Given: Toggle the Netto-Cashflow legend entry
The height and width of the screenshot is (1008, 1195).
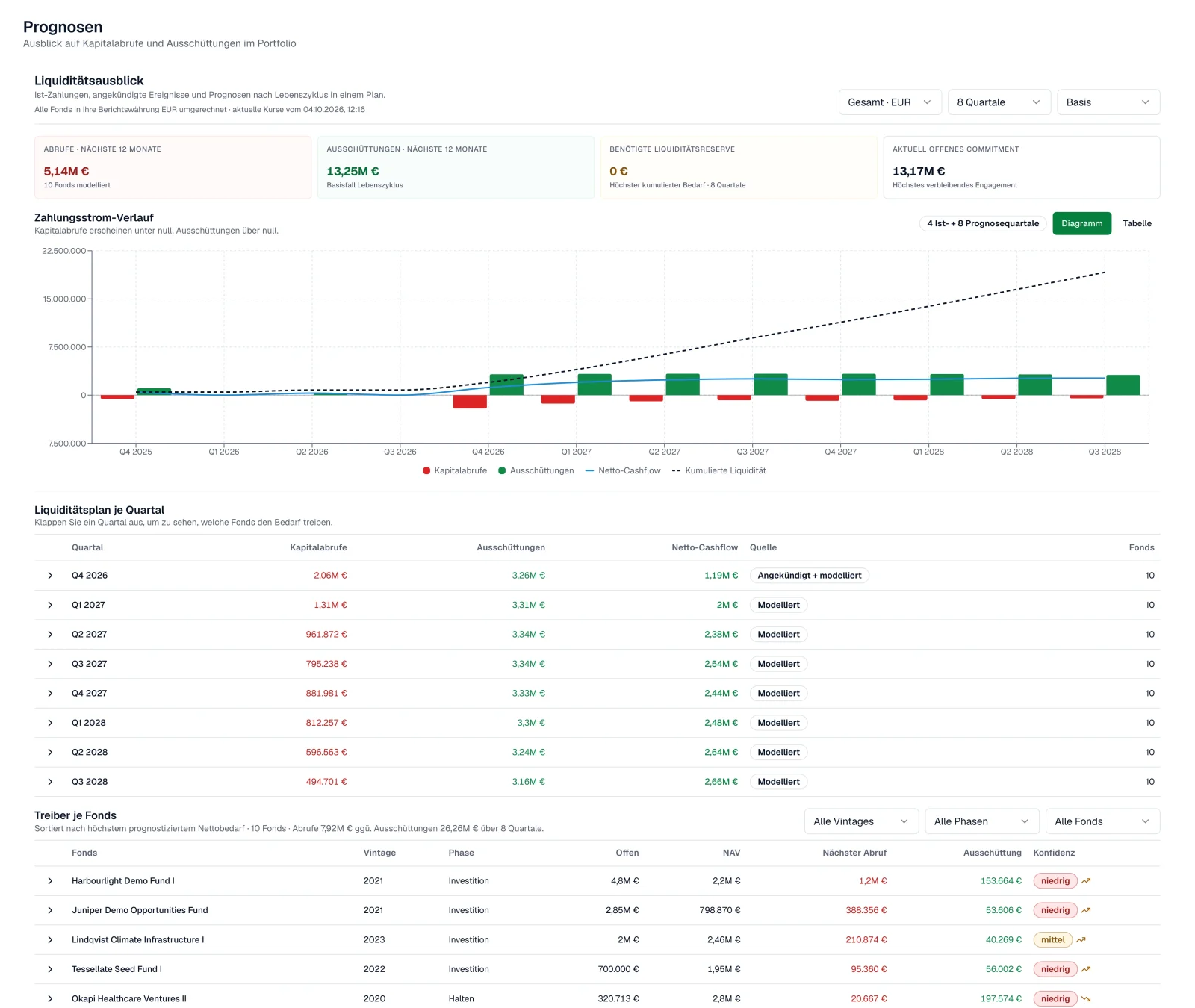Looking at the screenshot, I should tap(624, 471).
